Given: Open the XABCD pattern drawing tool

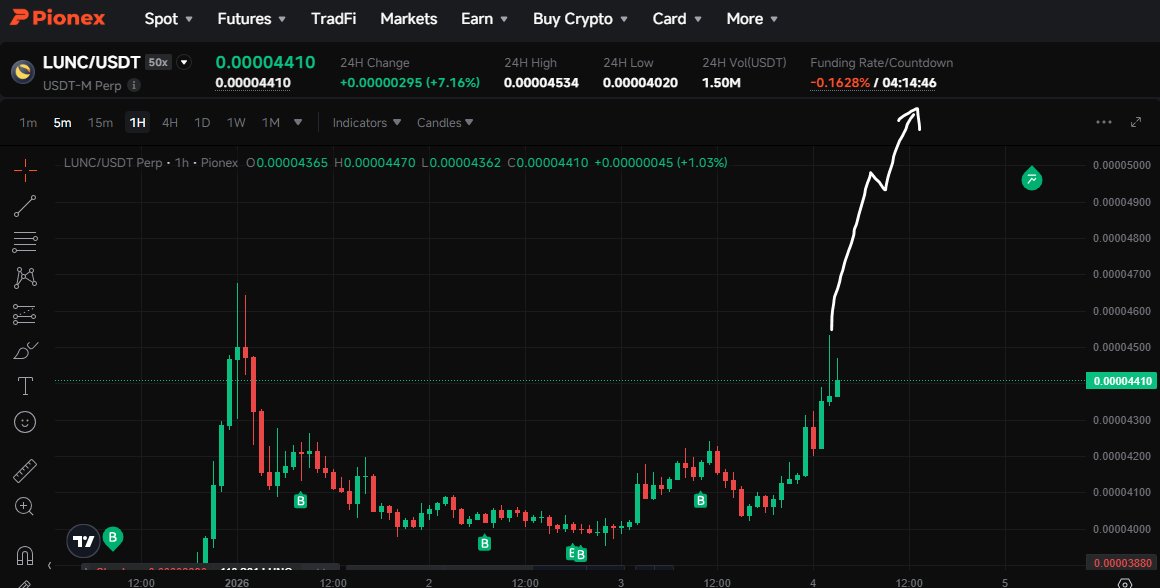Looking at the screenshot, I should point(25,277).
